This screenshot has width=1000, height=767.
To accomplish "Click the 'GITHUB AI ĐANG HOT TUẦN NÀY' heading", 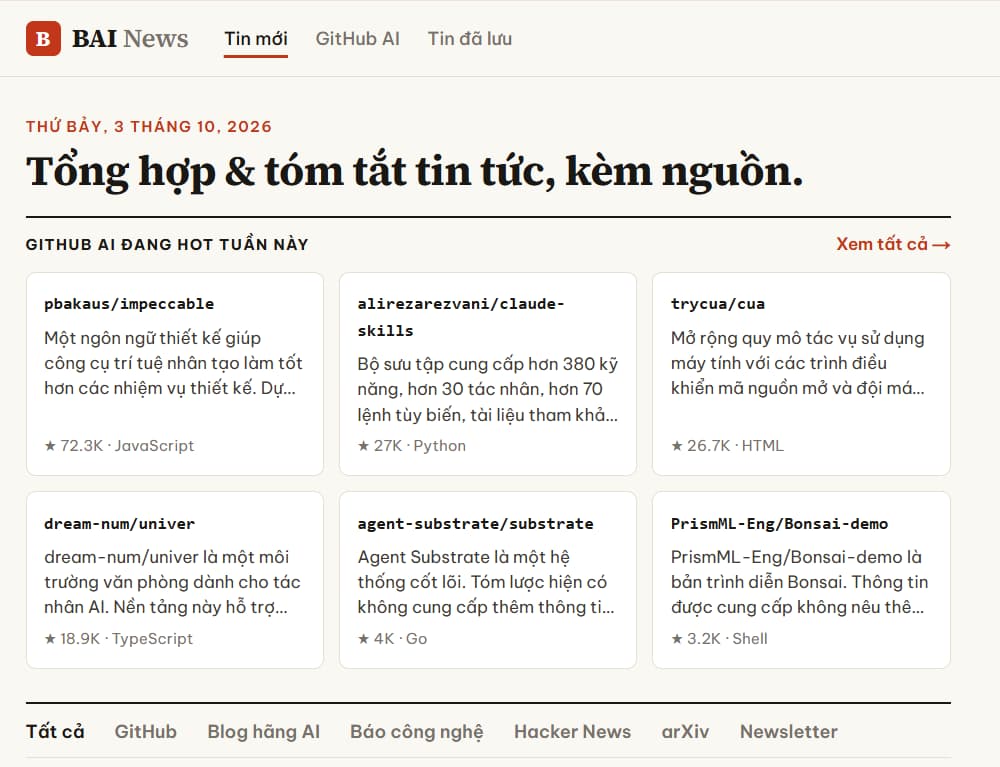I will click(x=167, y=244).
